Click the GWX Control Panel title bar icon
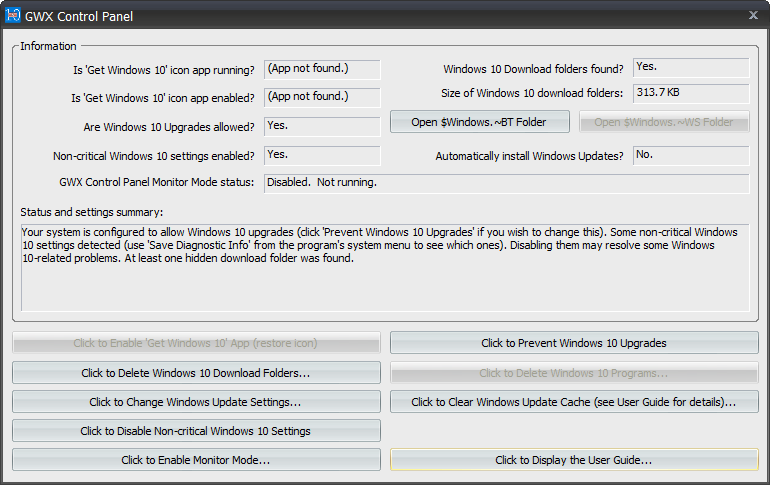The width and height of the screenshot is (770, 485). coord(14,15)
